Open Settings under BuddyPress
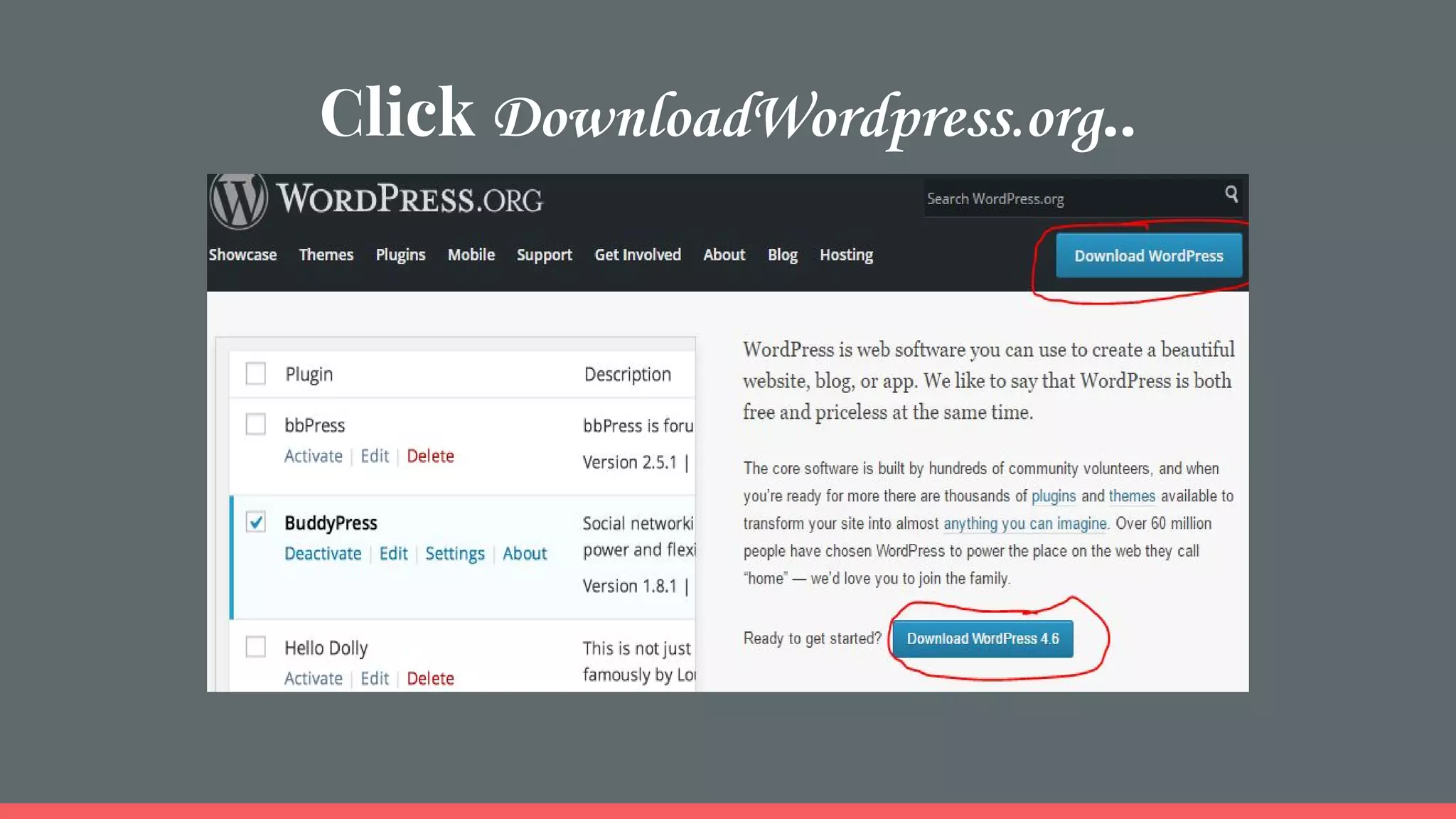The height and width of the screenshot is (819, 1456). [x=455, y=553]
